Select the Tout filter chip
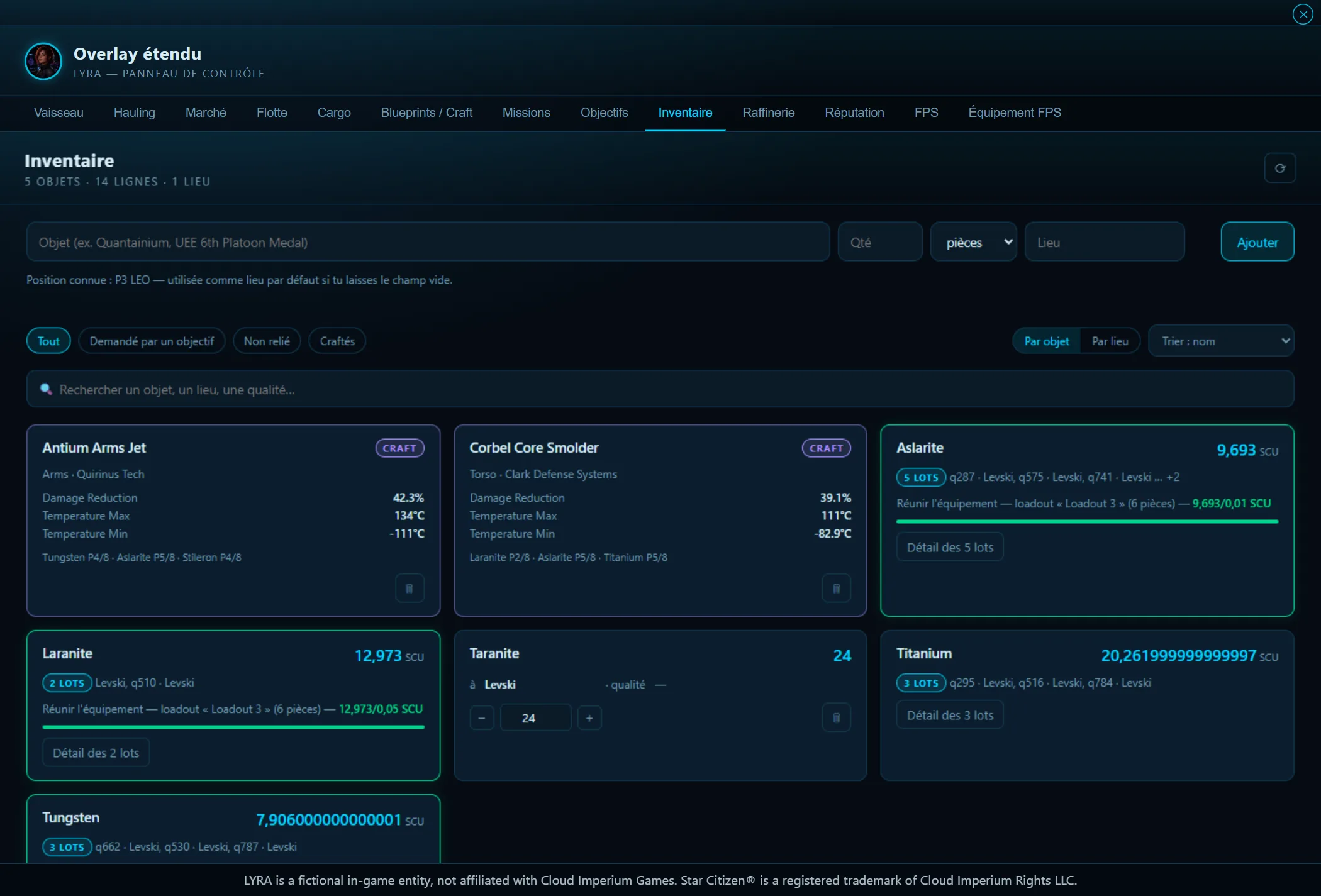The width and height of the screenshot is (1321, 896). pyautogui.click(x=48, y=341)
